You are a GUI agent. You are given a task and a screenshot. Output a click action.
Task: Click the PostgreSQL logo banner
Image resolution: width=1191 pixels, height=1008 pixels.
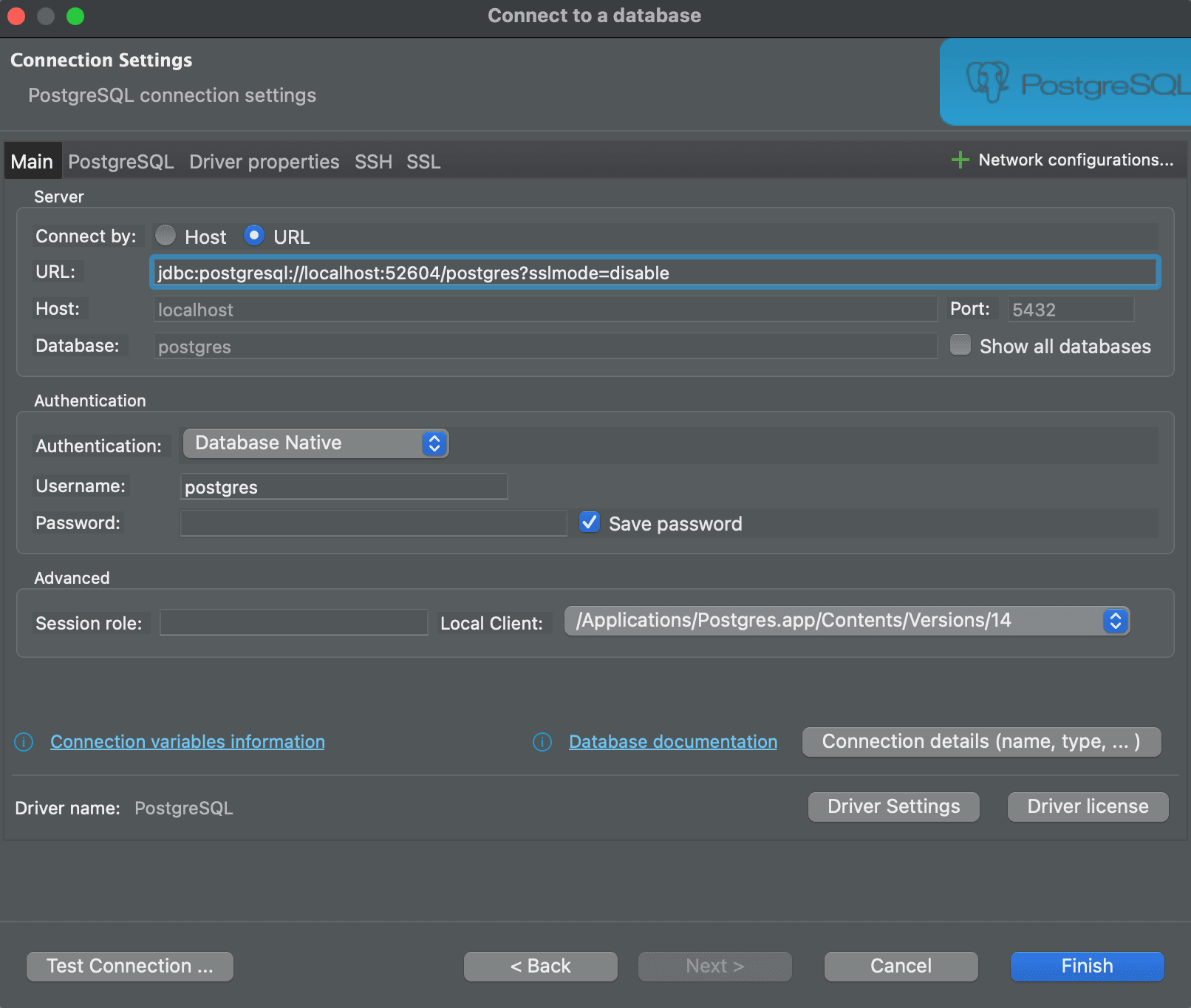[1064, 81]
